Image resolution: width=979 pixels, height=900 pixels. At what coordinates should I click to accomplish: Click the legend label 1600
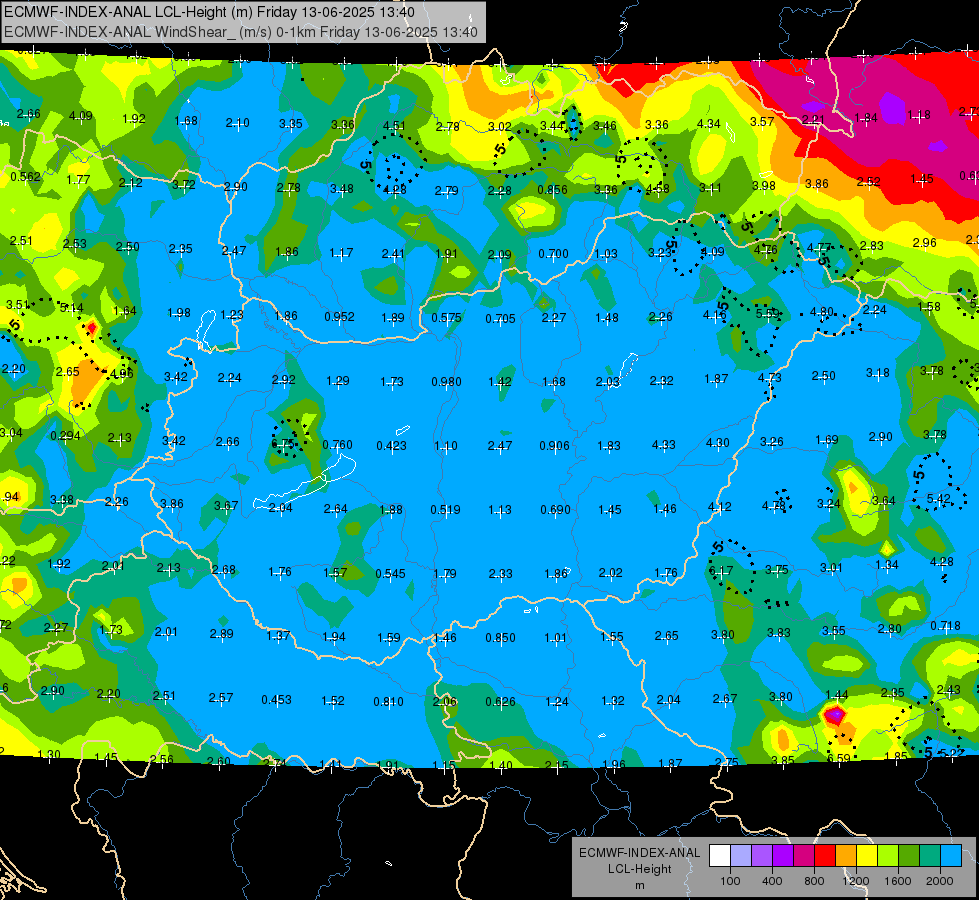click(x=898, y=881)
